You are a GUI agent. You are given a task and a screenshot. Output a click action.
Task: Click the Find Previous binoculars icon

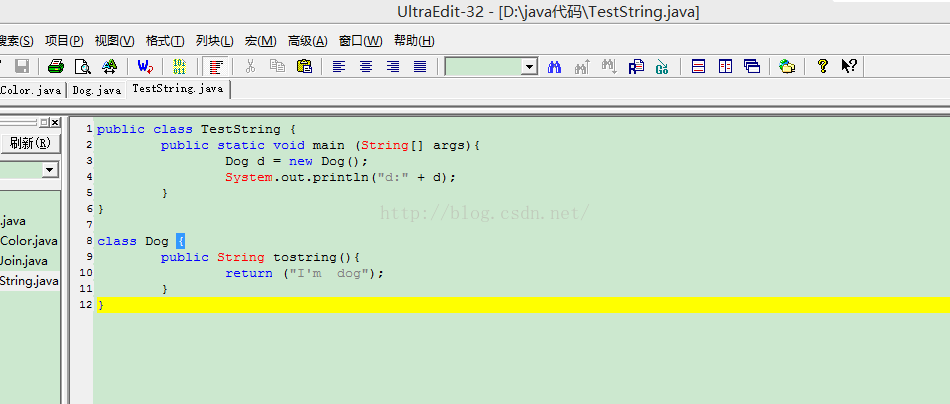click(x=582, y=67)
